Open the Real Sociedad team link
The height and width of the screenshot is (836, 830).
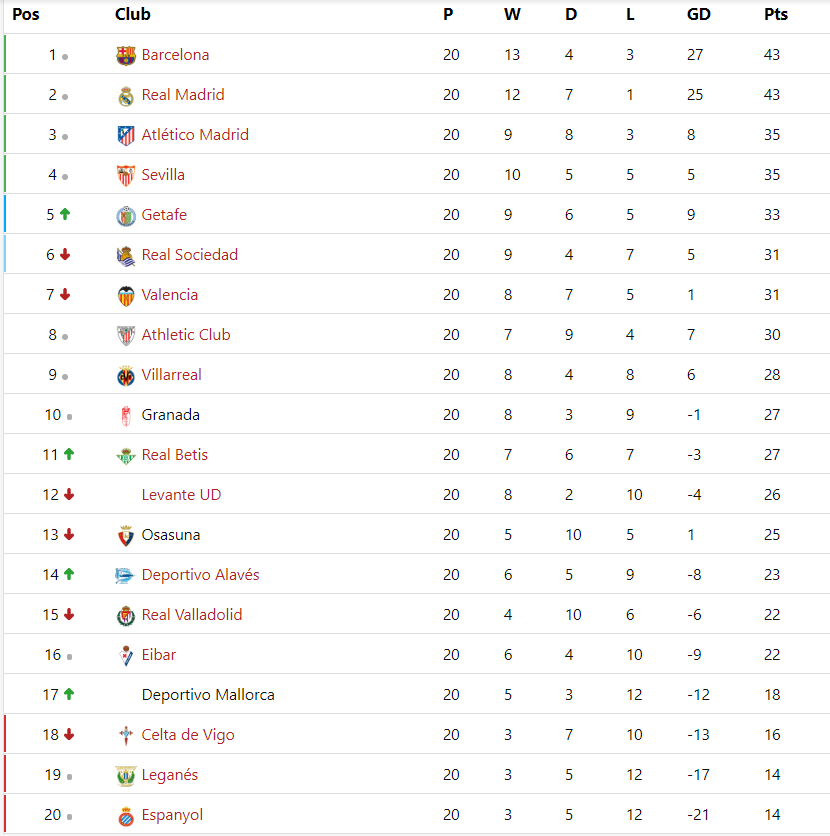pos(189,254)
